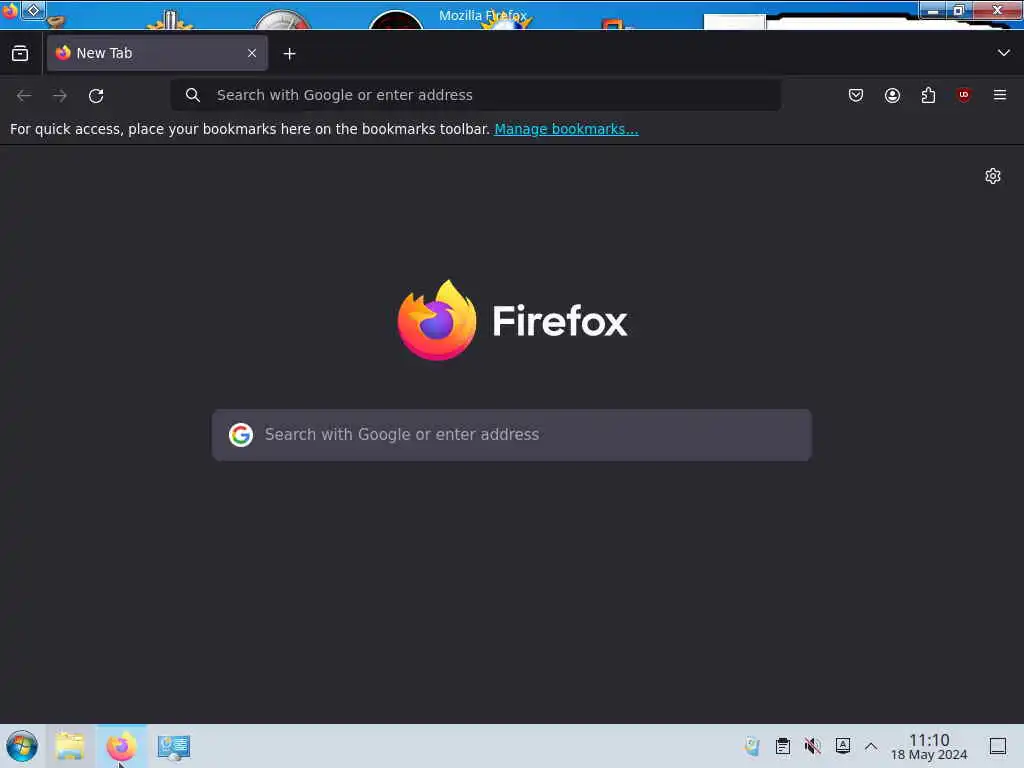Viewport: 1024px width, 768px height.
Task: Select the New Tab tab
Action: point(157,53)
